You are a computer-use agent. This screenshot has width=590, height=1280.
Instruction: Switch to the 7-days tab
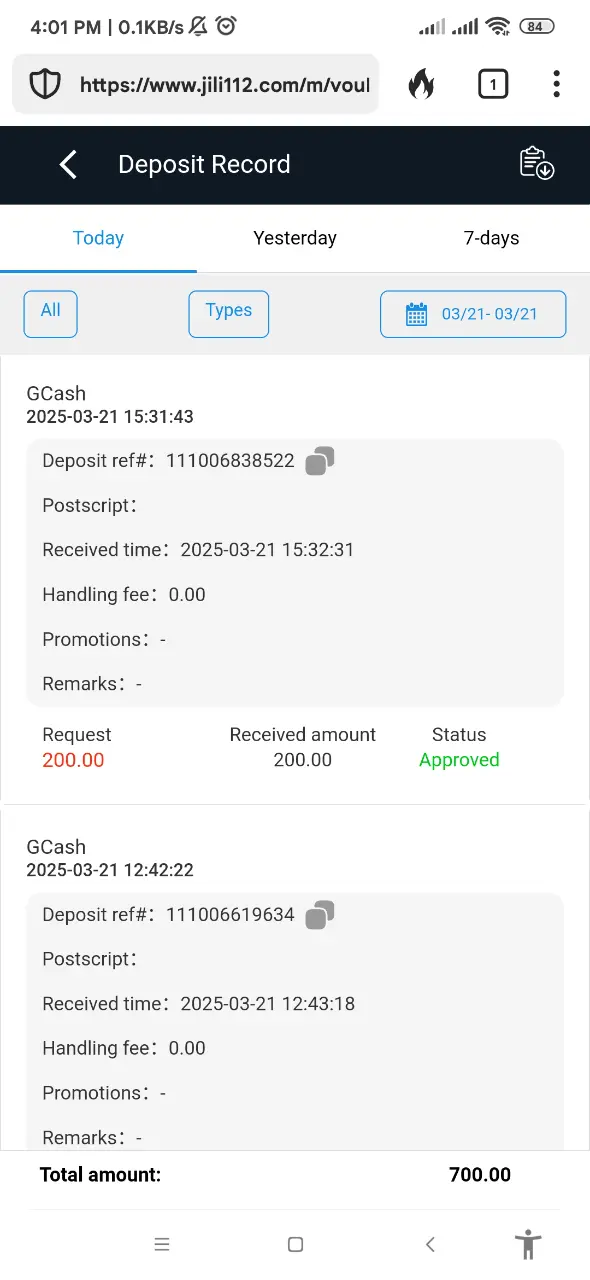pos(492,238)
